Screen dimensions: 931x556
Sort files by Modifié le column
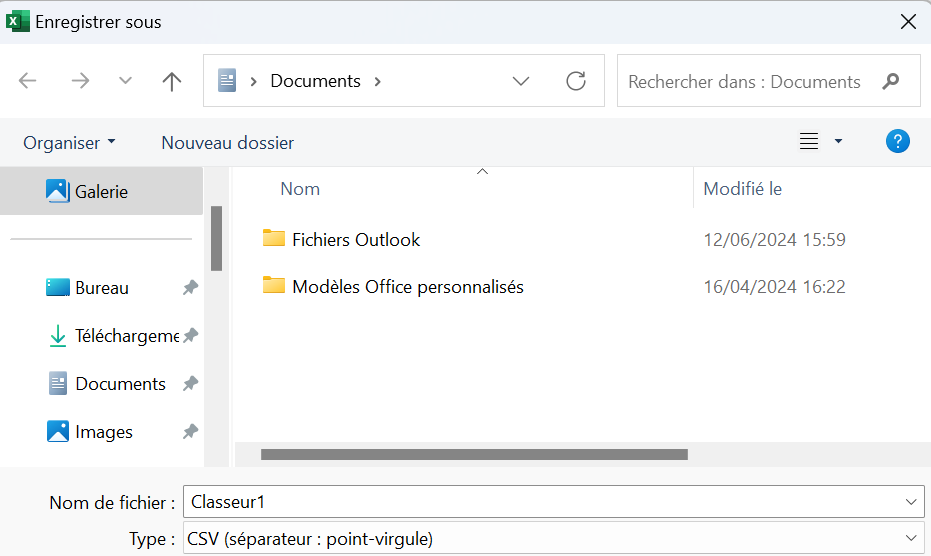[x=742, y=188]
